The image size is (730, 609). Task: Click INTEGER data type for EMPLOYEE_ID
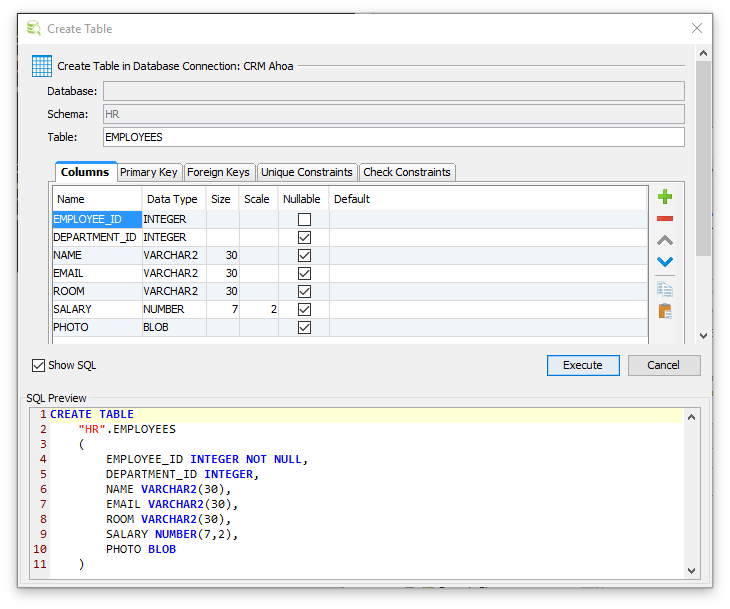point(174,219)
